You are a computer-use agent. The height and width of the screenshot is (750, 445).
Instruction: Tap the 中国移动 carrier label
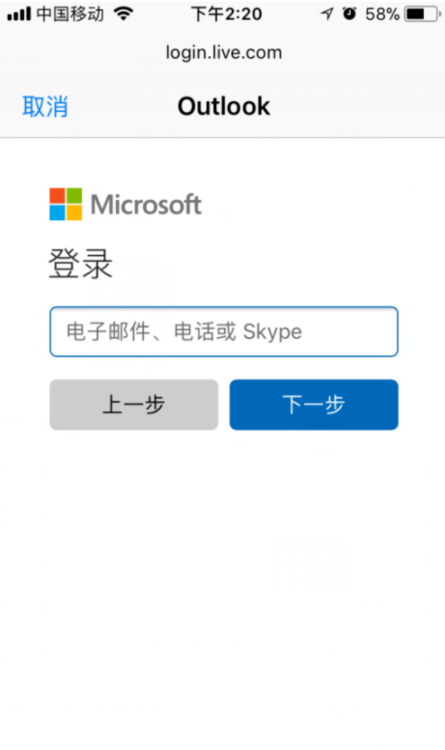point(70,14)
